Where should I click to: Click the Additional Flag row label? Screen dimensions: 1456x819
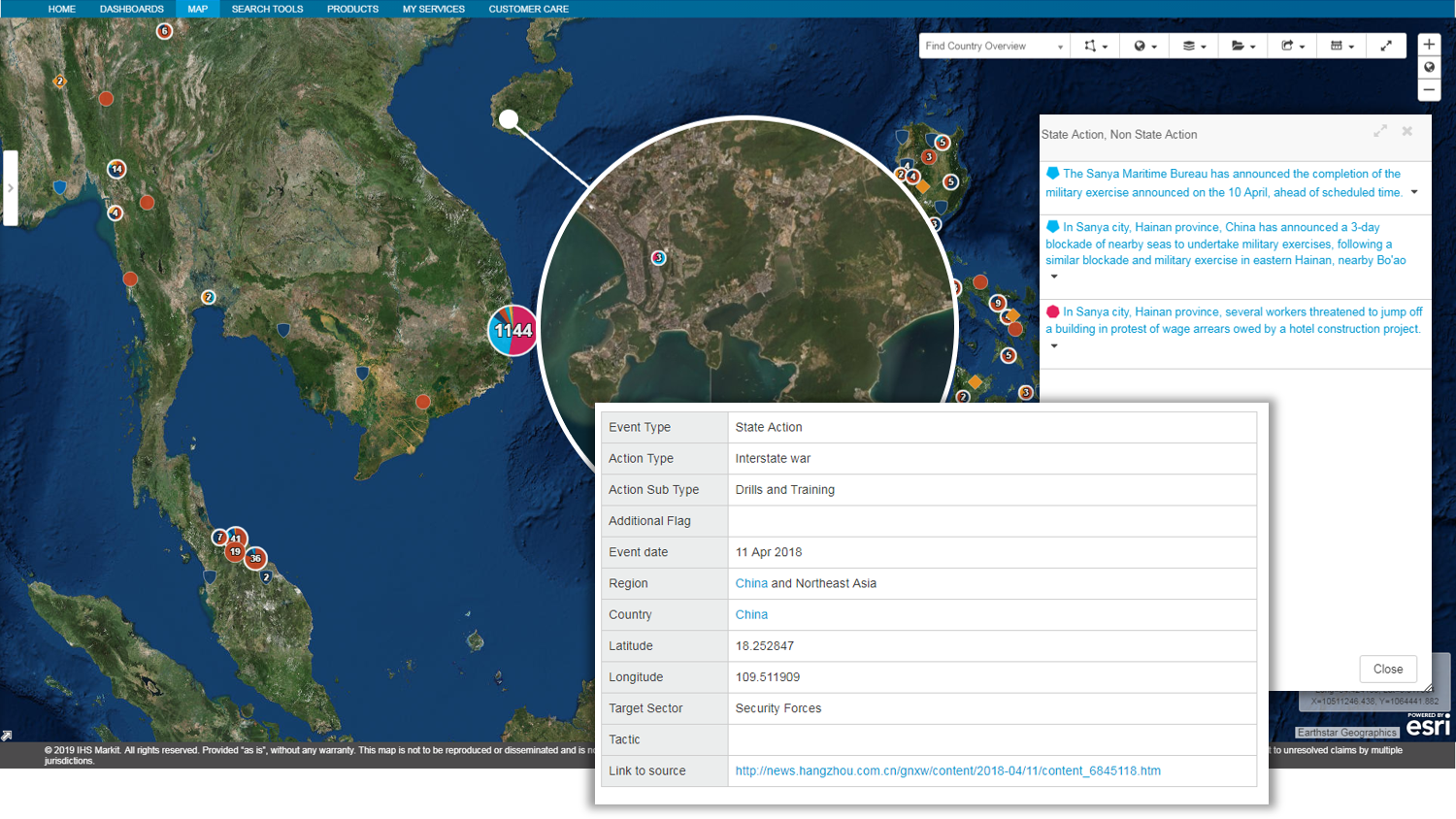649,521
